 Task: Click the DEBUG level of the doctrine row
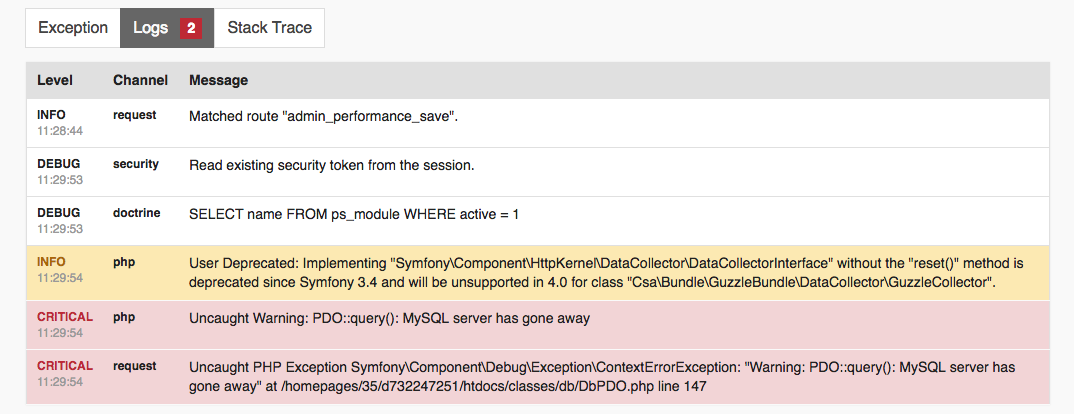(58, 213)
